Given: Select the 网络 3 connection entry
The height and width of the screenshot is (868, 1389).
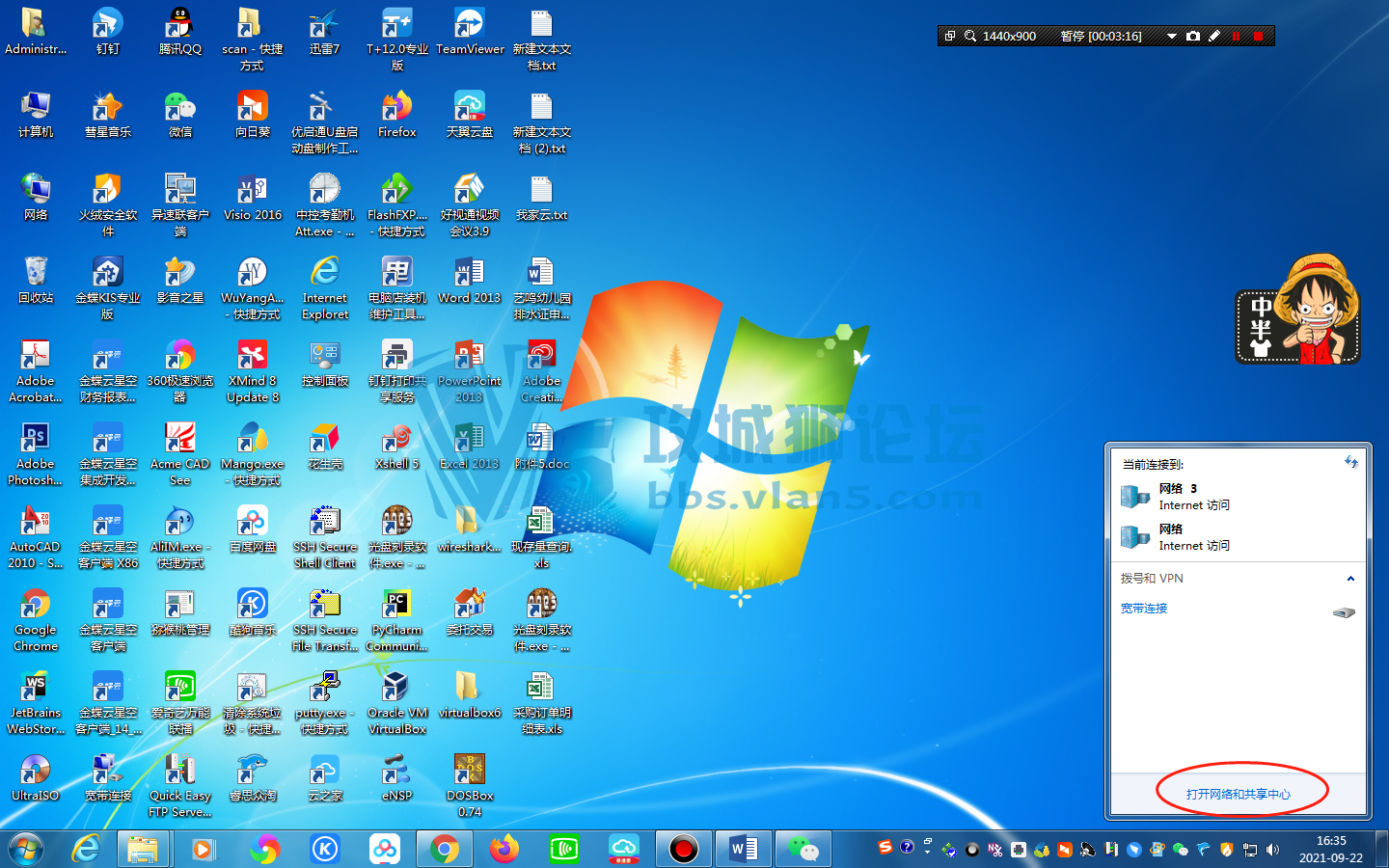Looking at the screenshot, I should (x=1239, y=497).
